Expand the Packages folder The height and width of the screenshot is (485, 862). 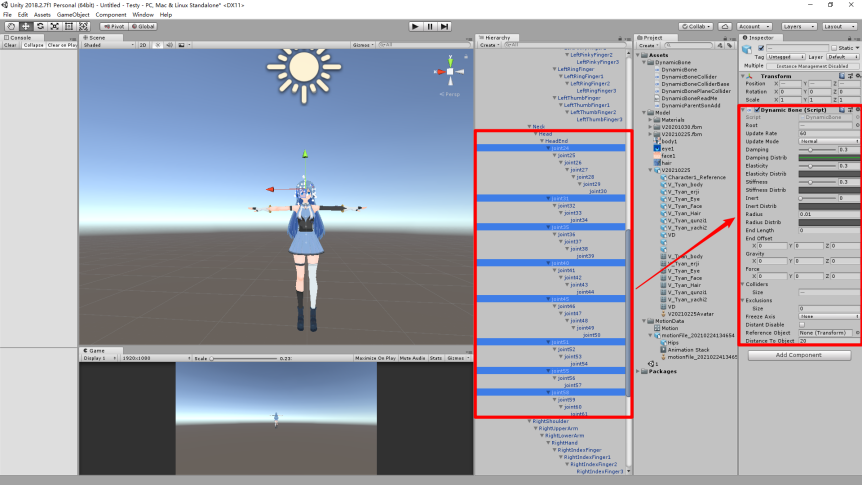[x=639, y=371]
